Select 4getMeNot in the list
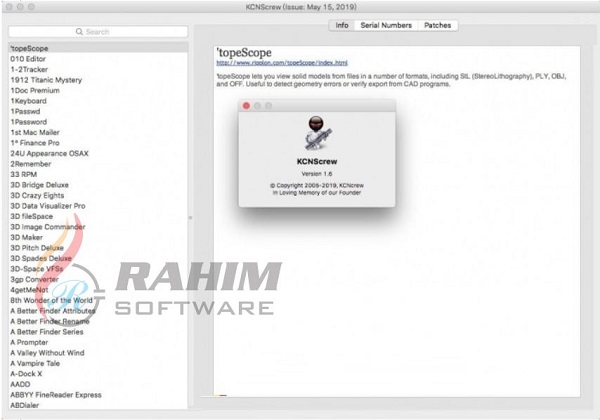This screenshot has width=600, height=420. tap(98, 290)
